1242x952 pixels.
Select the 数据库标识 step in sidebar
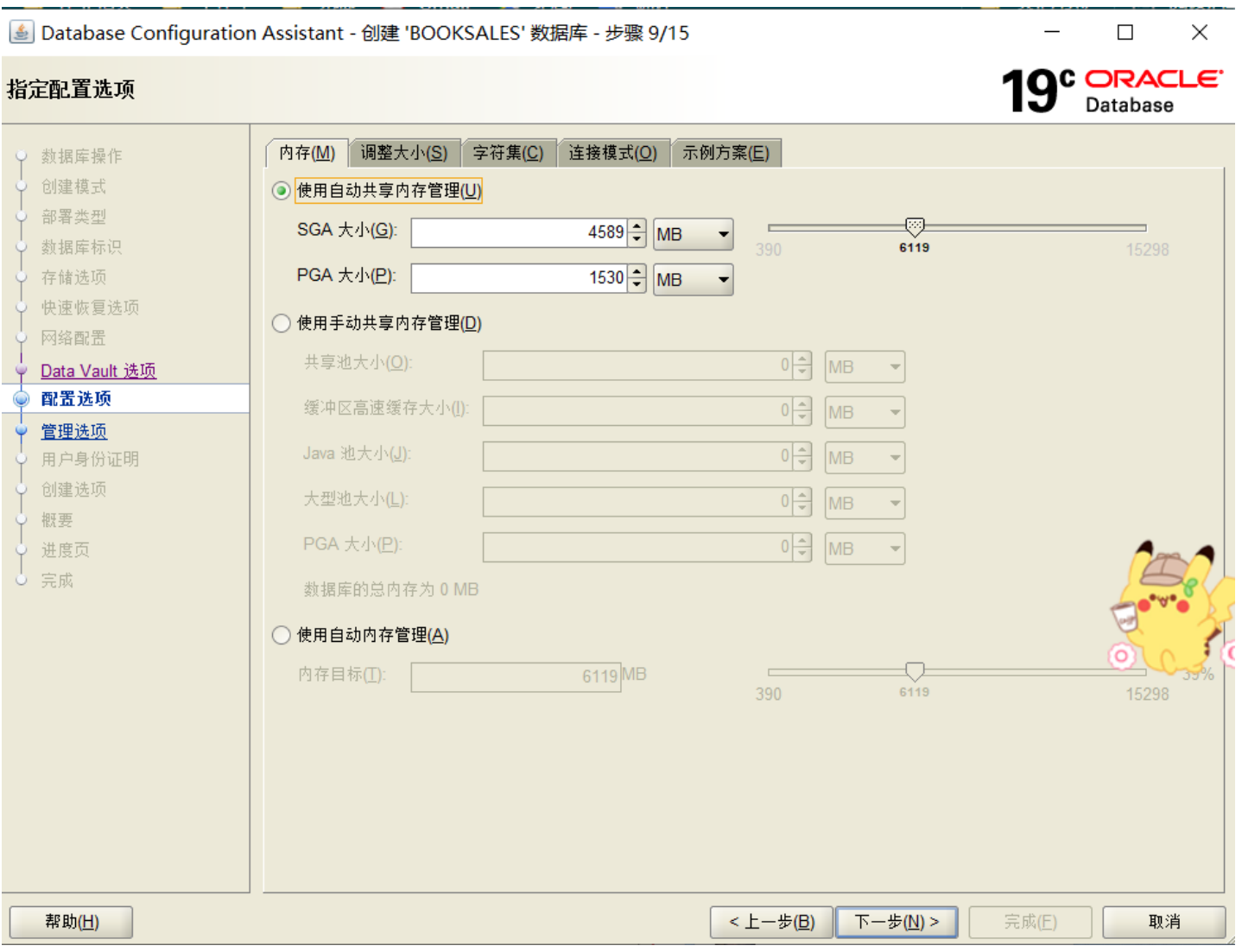82,247
